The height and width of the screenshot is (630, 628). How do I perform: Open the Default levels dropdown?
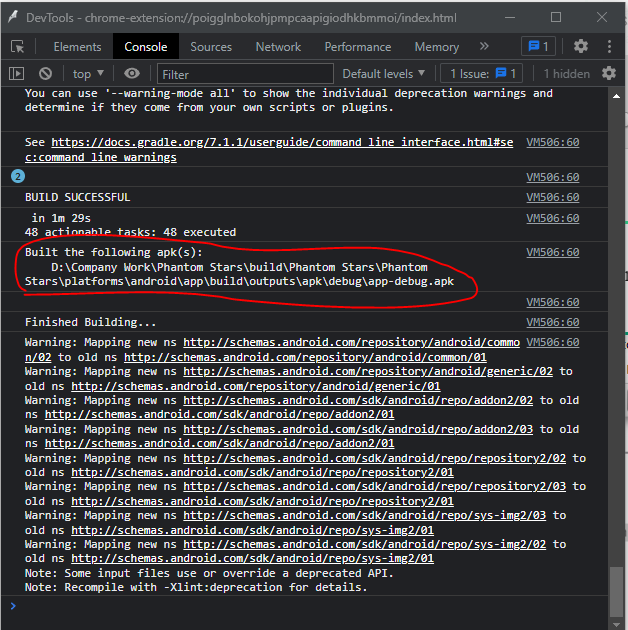click(x=383, y=74)
